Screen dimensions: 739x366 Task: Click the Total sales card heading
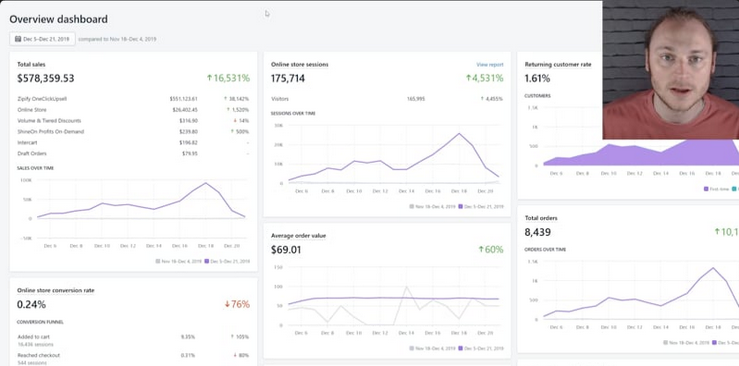(31, 64)
